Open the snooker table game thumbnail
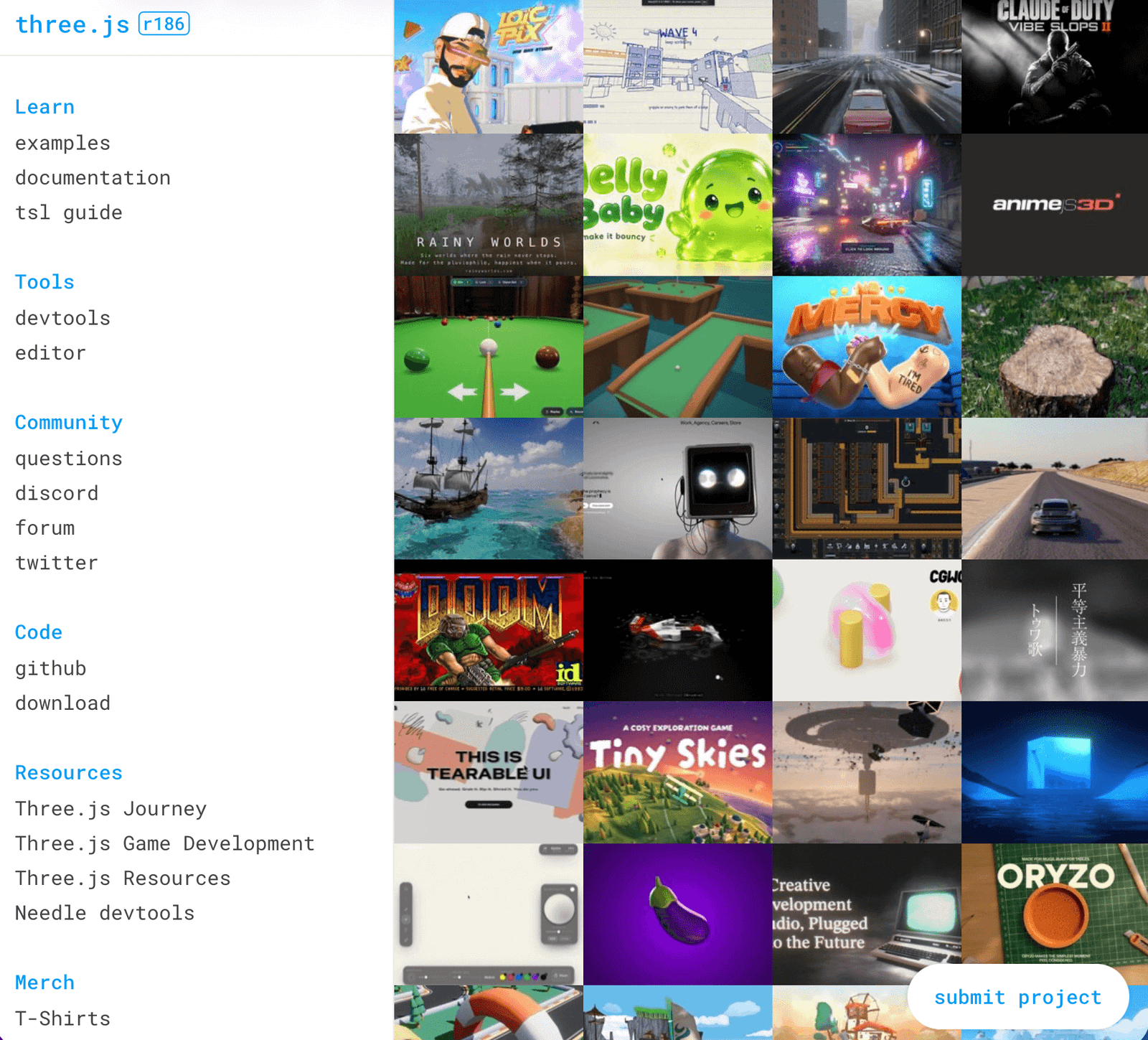 (489, 347)
